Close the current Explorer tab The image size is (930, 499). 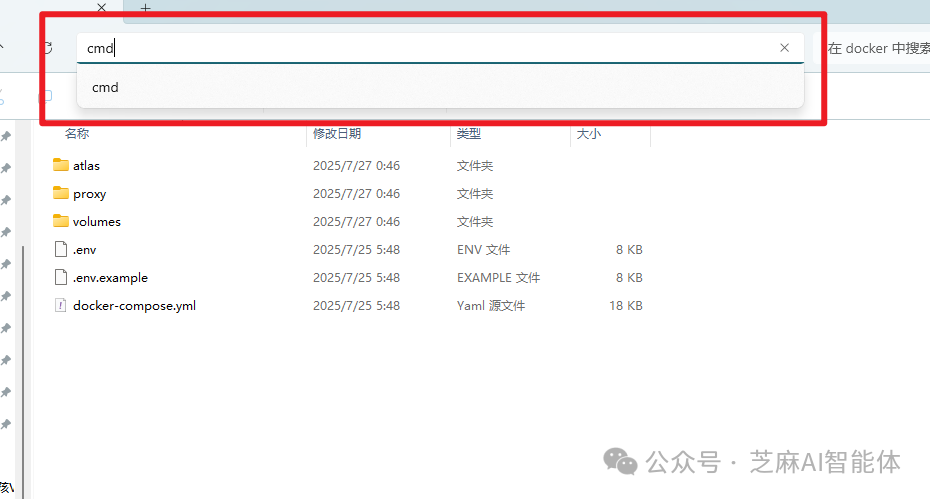pos(101,8)
